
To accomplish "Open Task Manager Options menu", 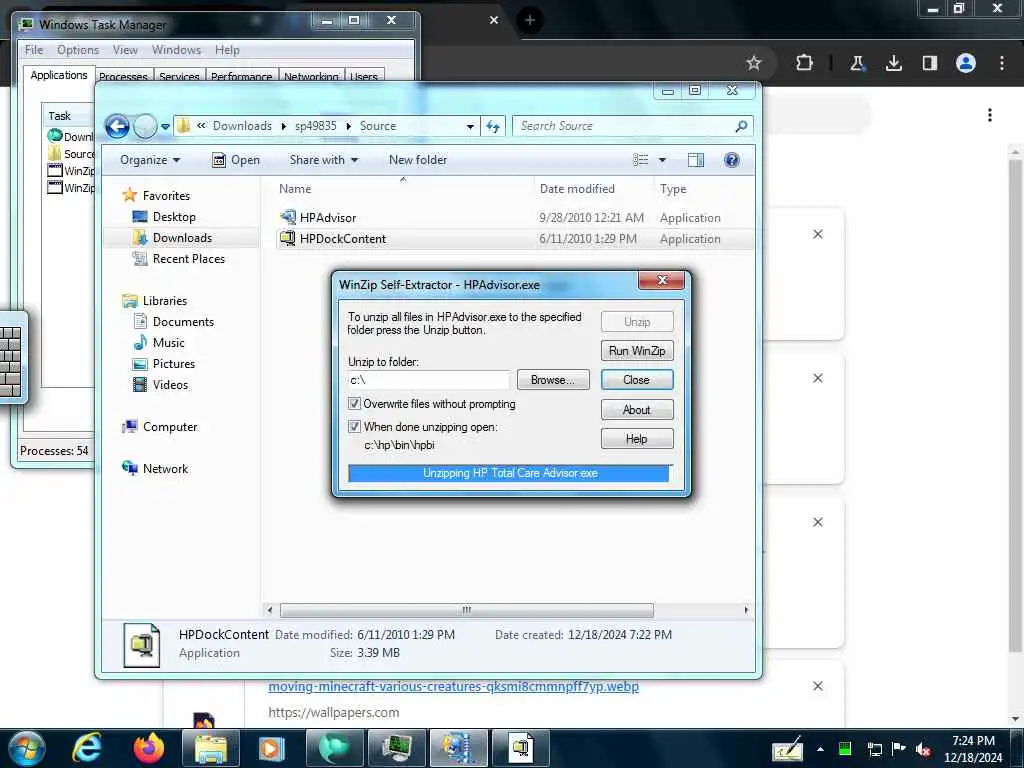I will 78,50.
